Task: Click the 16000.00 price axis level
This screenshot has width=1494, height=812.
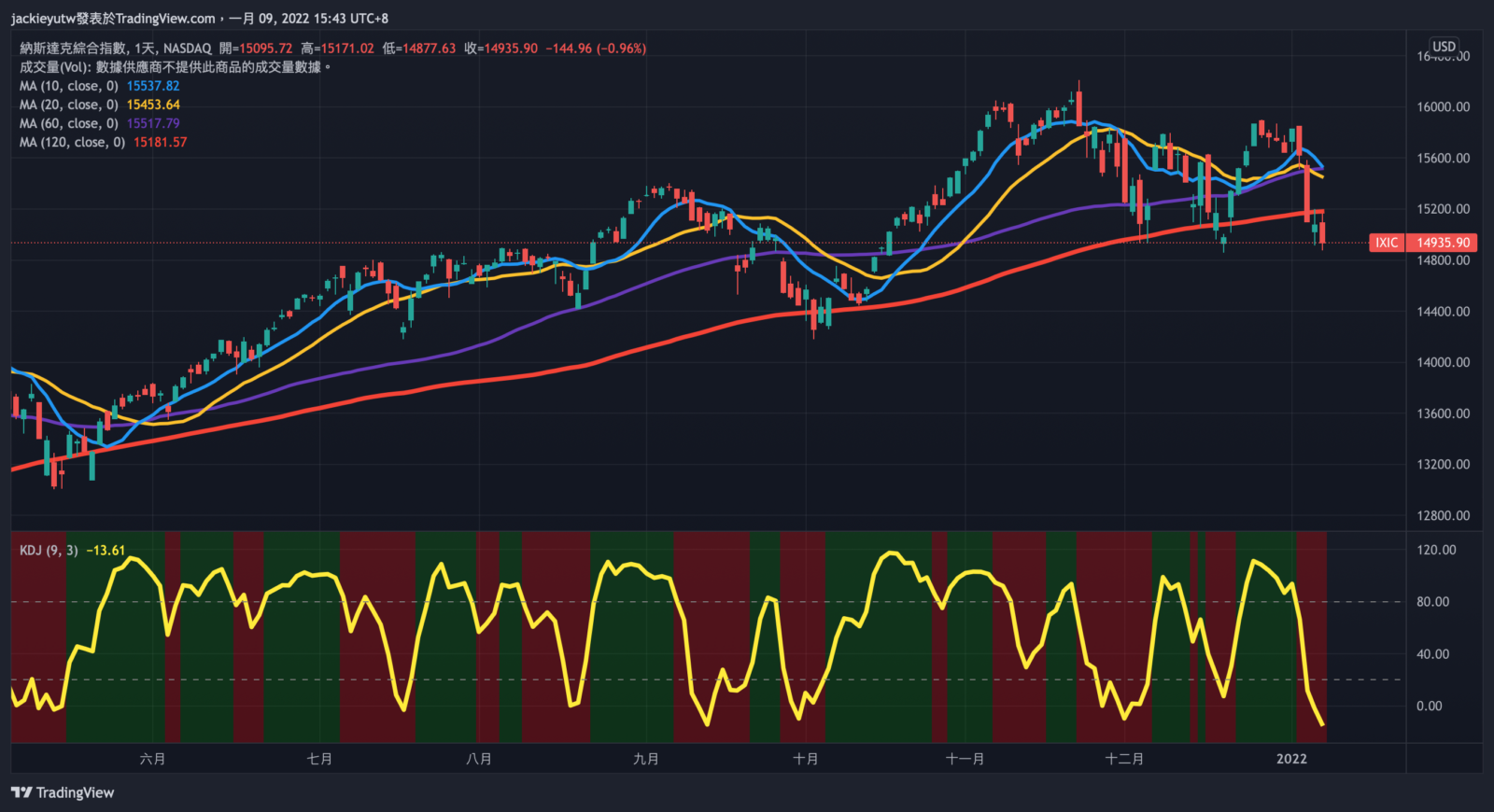Action: pos(1443,107)
